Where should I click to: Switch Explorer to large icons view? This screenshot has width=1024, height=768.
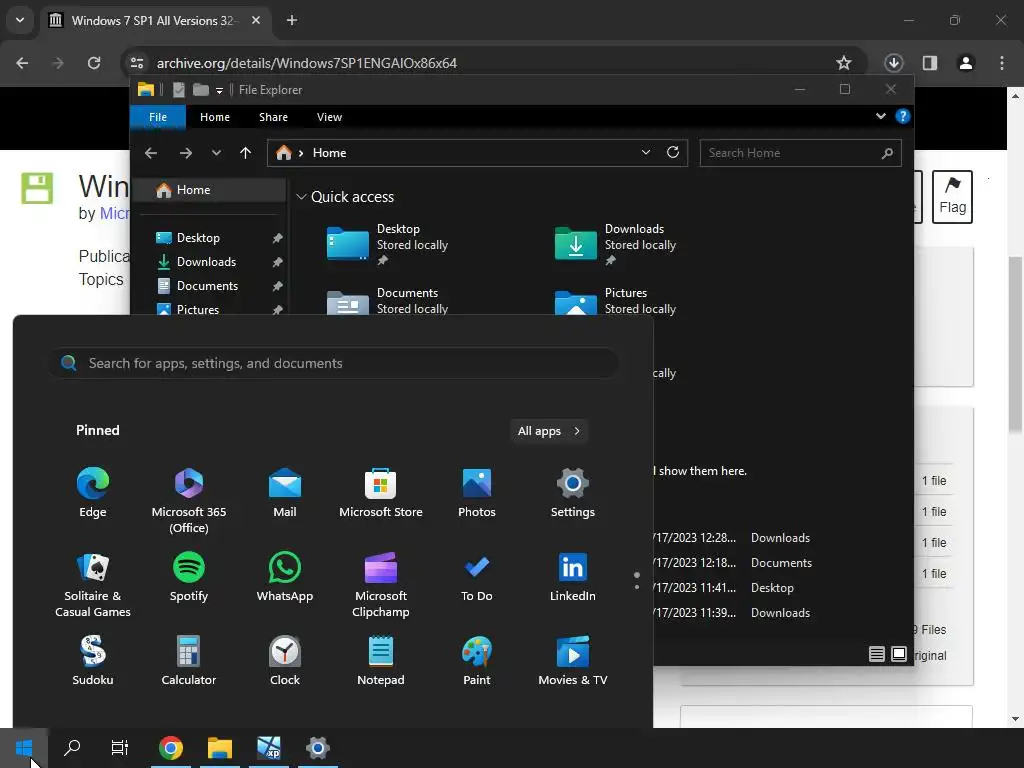[x=899, y=654]
